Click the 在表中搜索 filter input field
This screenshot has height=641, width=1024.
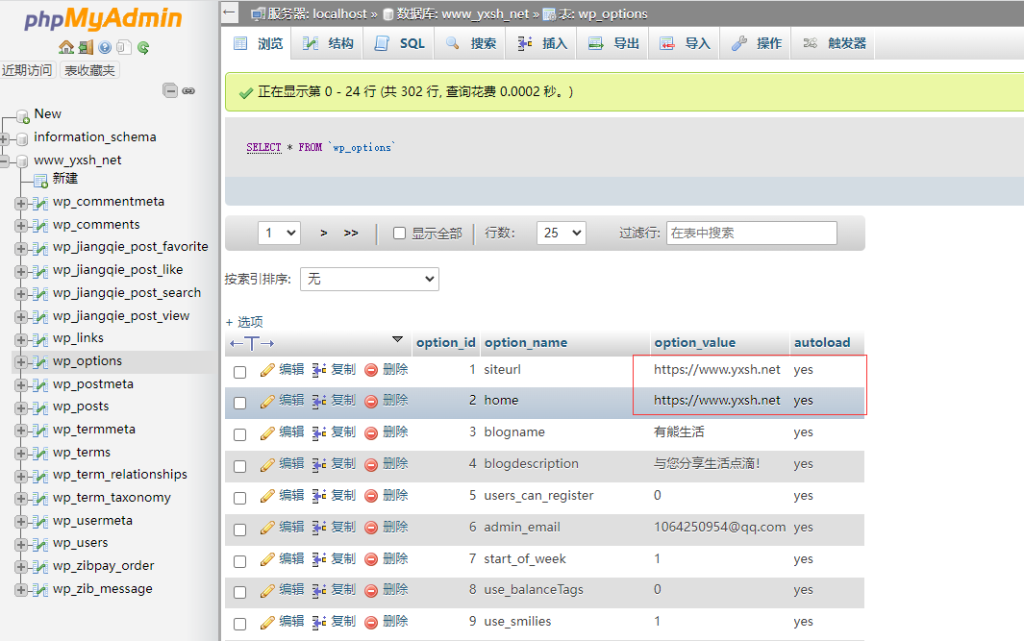751,233
